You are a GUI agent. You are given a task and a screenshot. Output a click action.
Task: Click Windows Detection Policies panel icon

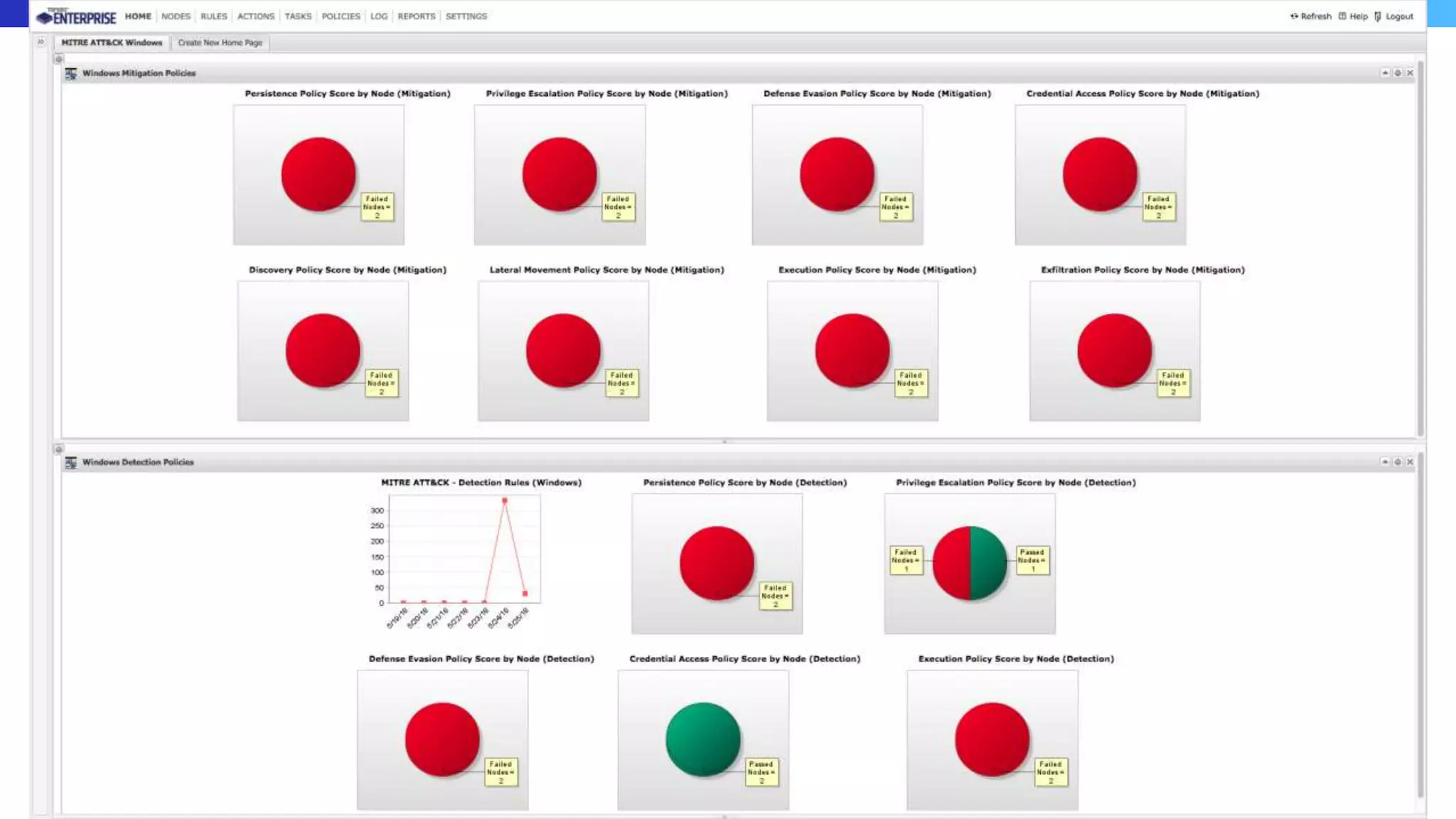(71, 462)
